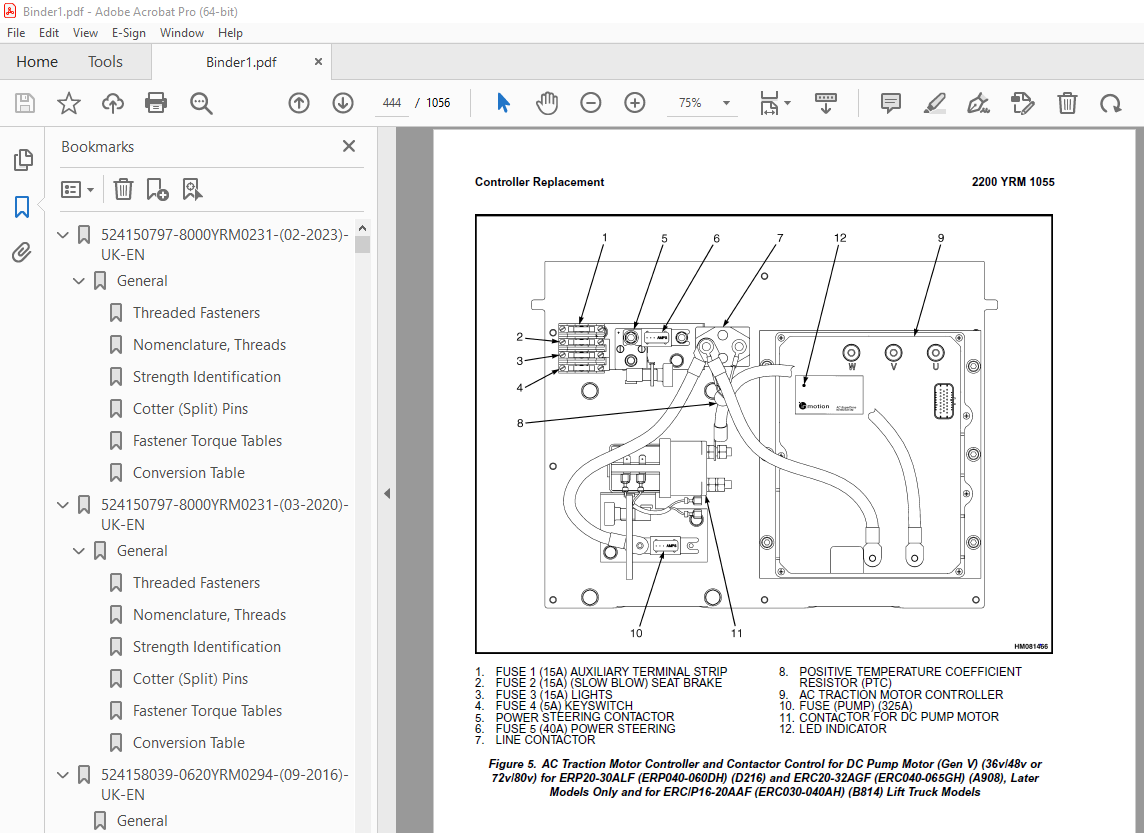This screenshot has height=833, width=1144.
Task: Add this file to starred favorites
Action: pyautogui.click(x=69, y=103)
